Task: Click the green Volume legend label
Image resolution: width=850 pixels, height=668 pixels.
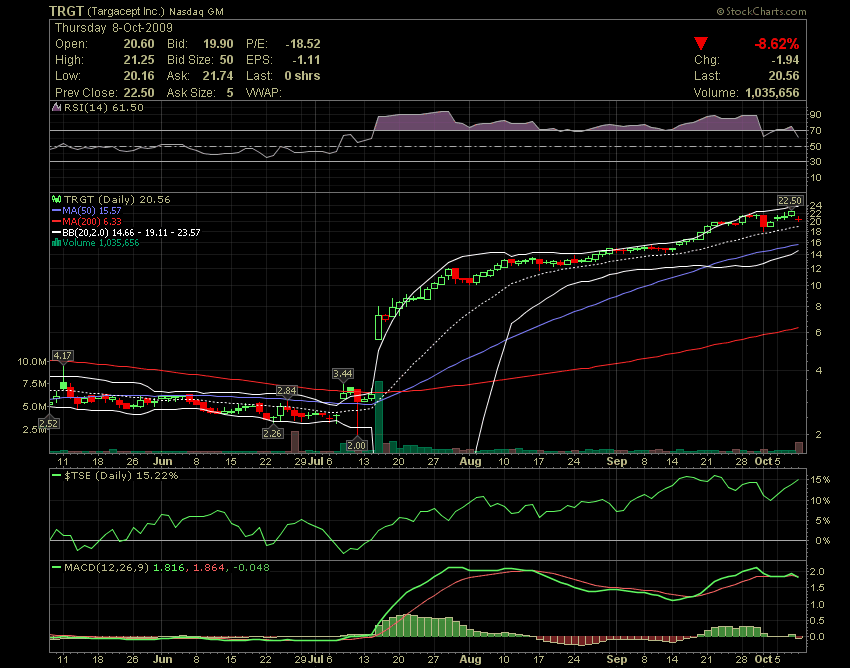Action: 100,242
